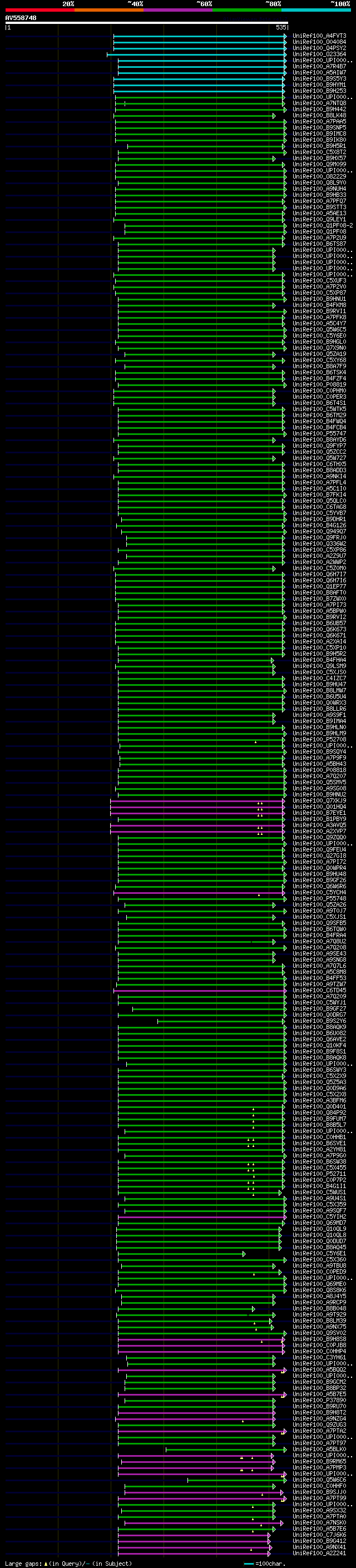Open hit UniRef100_P55748
356x1568 pixels.
coord(319,898)
